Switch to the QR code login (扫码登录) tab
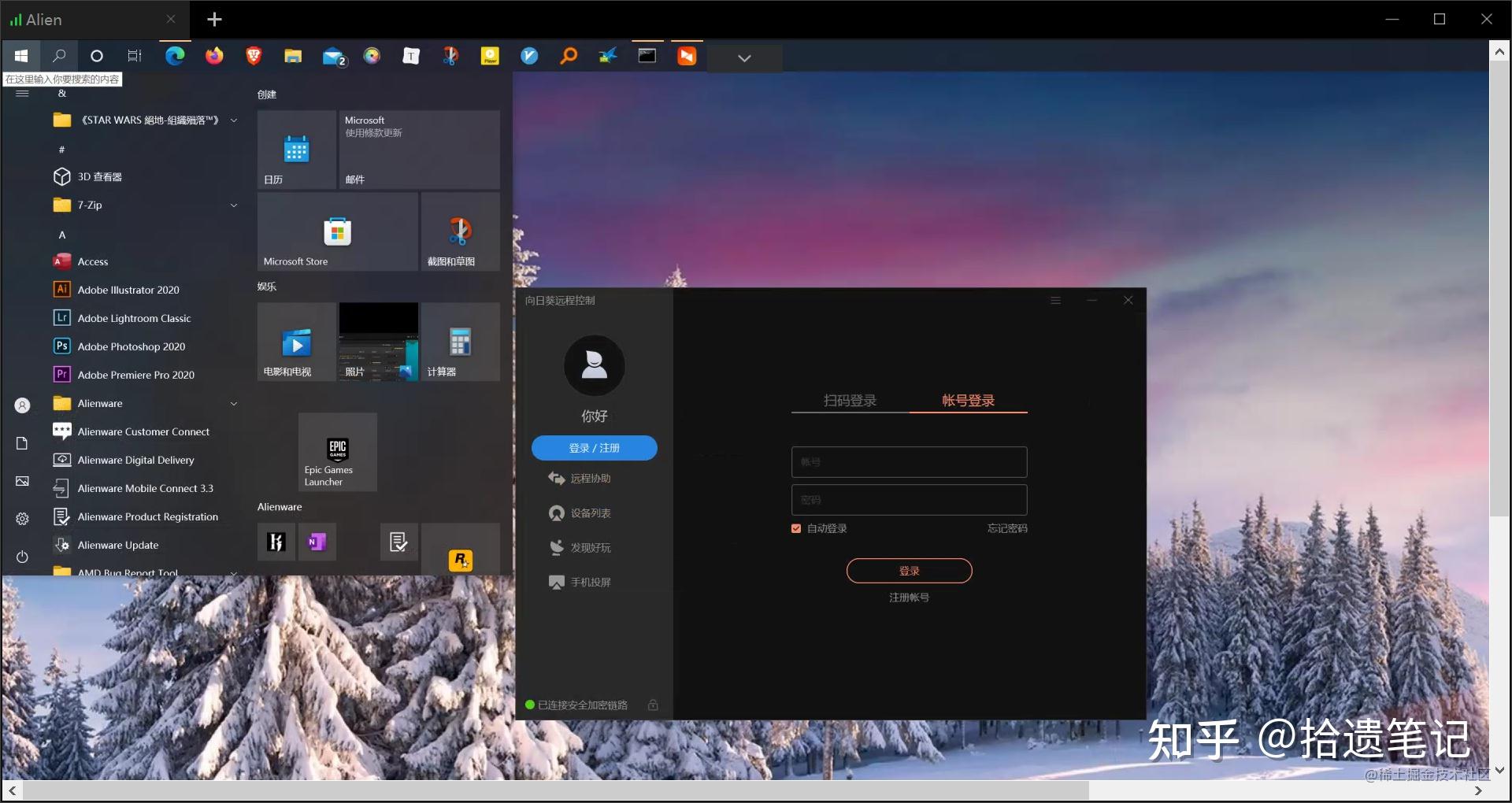Screen dimensions: 1512x803 [850, 401]
